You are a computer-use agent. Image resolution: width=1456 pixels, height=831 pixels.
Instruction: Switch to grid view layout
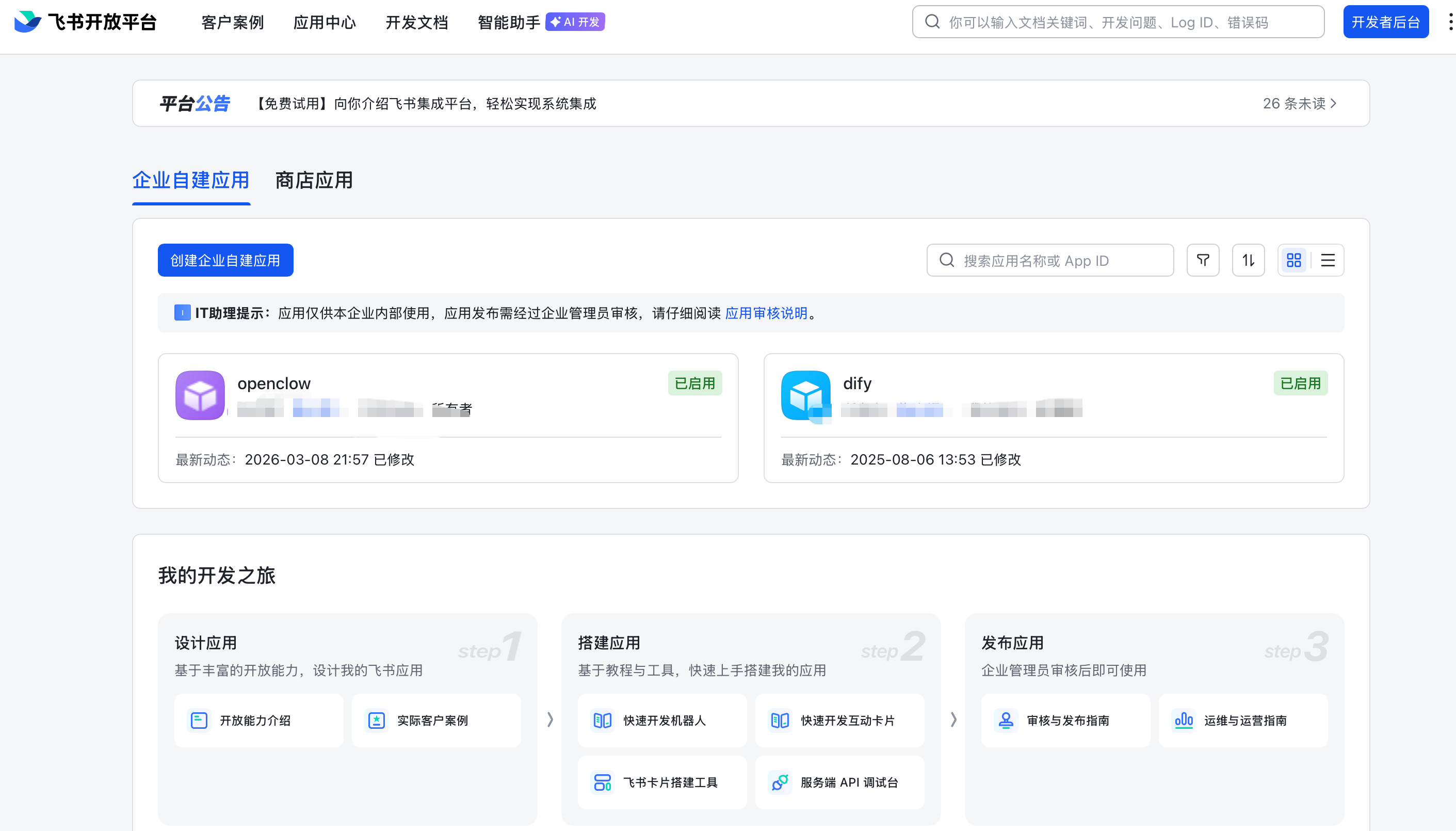1293,260
